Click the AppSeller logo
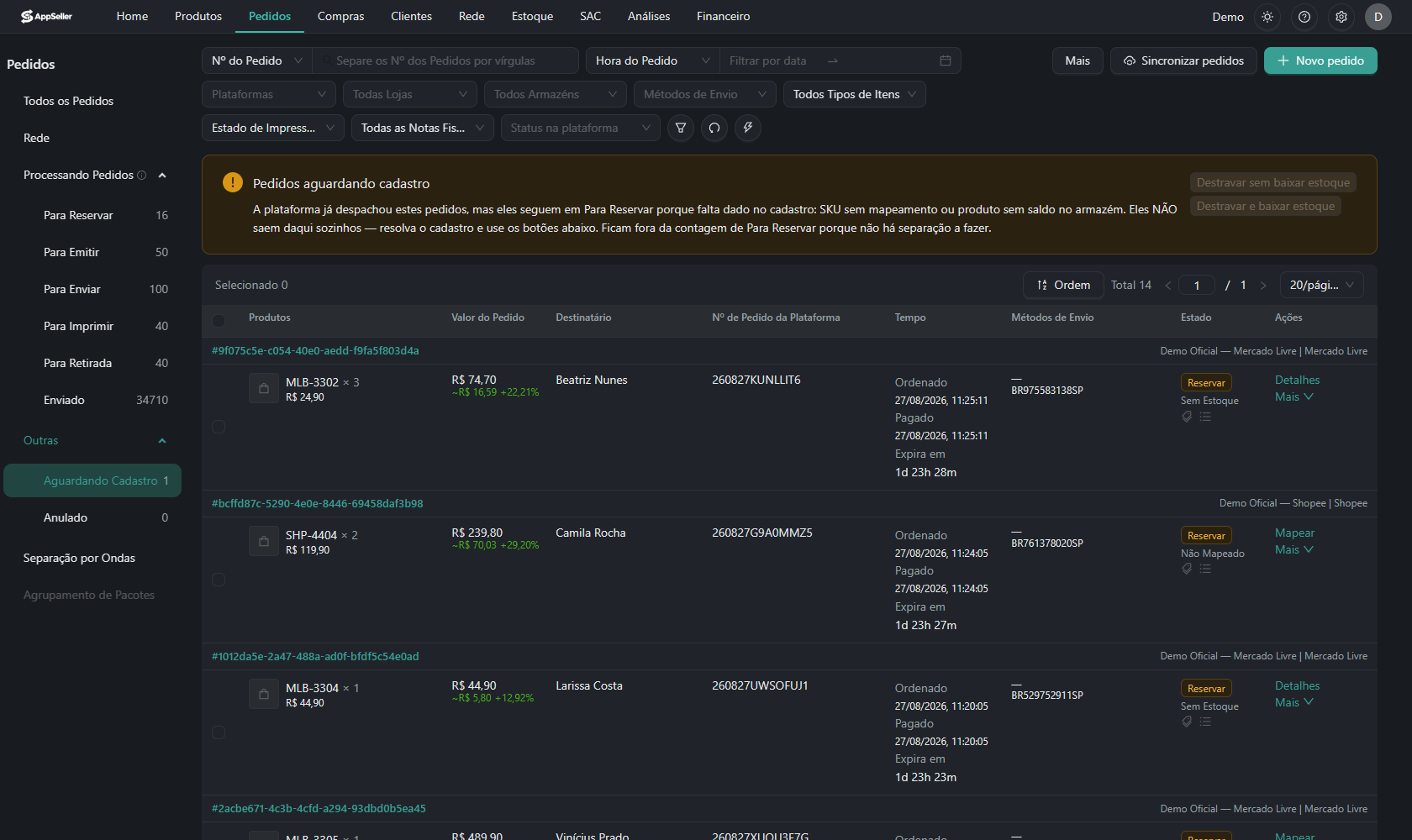The width and height of the screenshot is (1412, 840). click(x=46, y=16)
